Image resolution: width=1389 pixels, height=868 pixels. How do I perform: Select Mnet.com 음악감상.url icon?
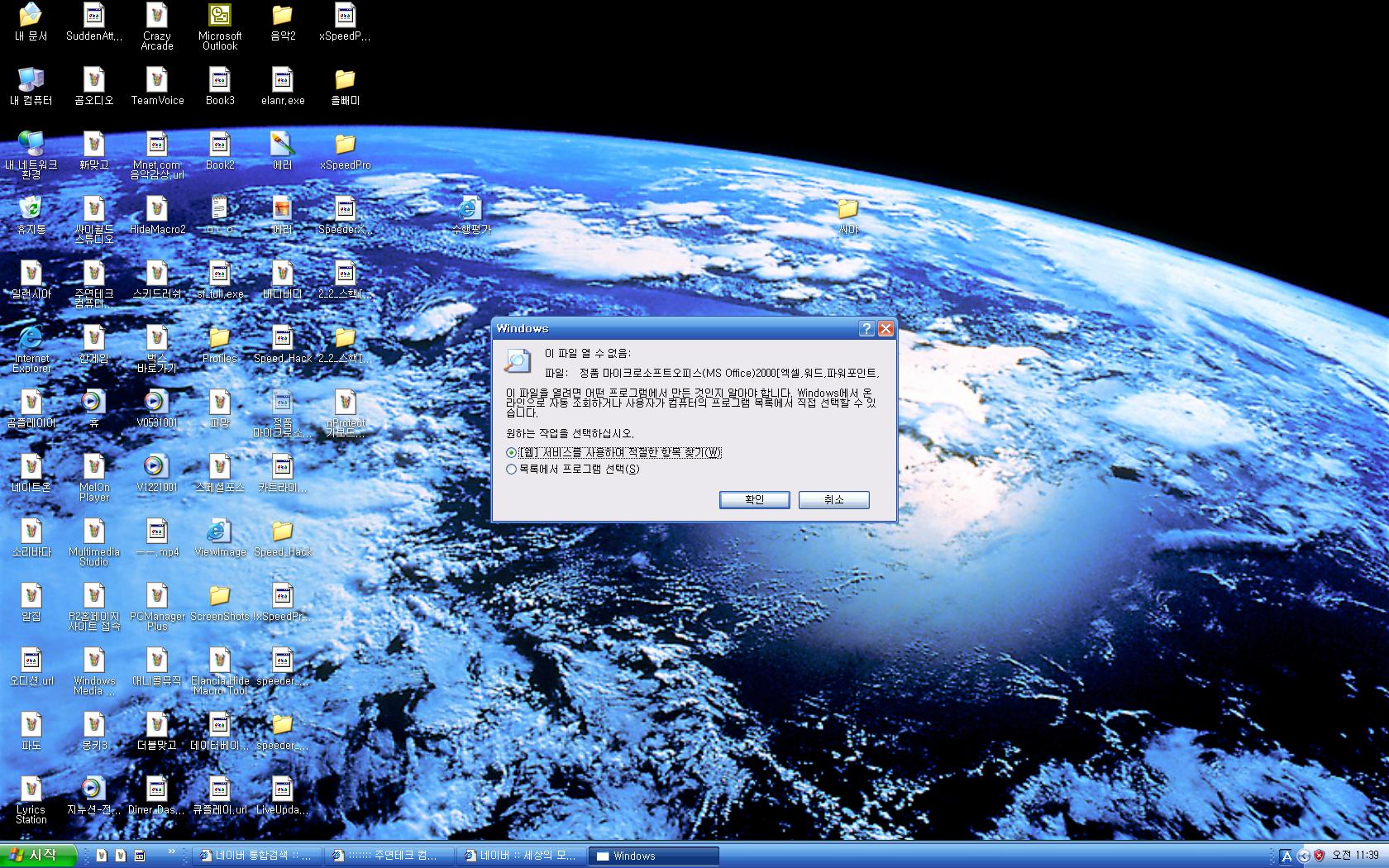[x=156, y=155]
